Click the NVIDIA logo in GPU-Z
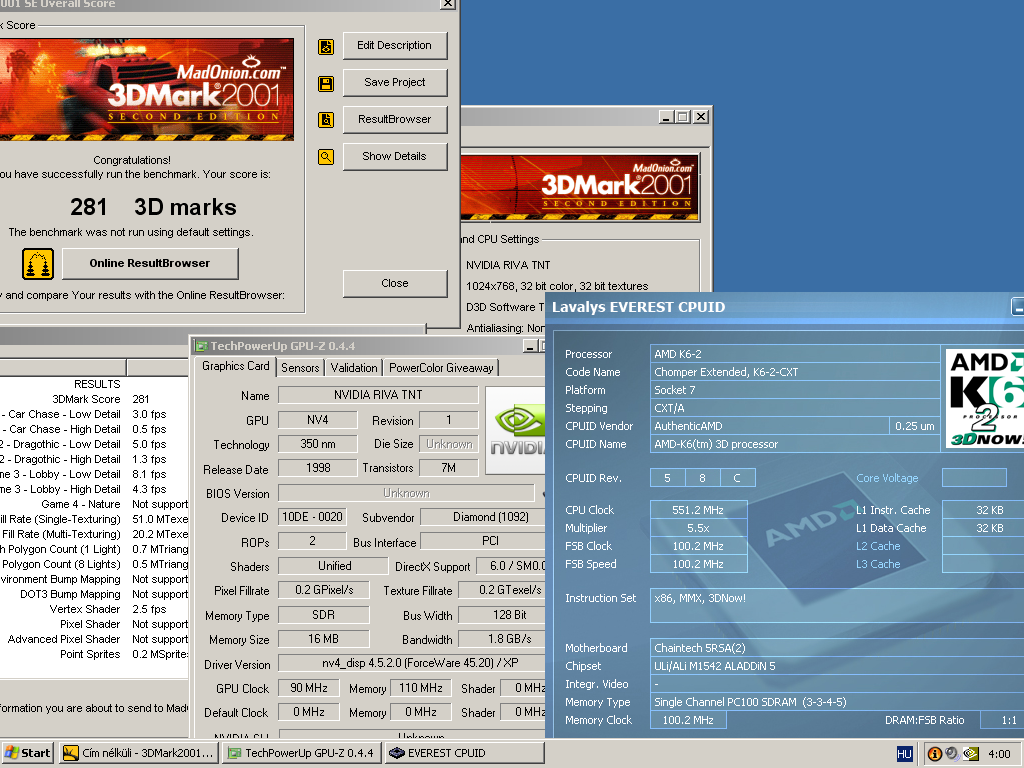This screenshot has height=768, width=1024. 515,430
